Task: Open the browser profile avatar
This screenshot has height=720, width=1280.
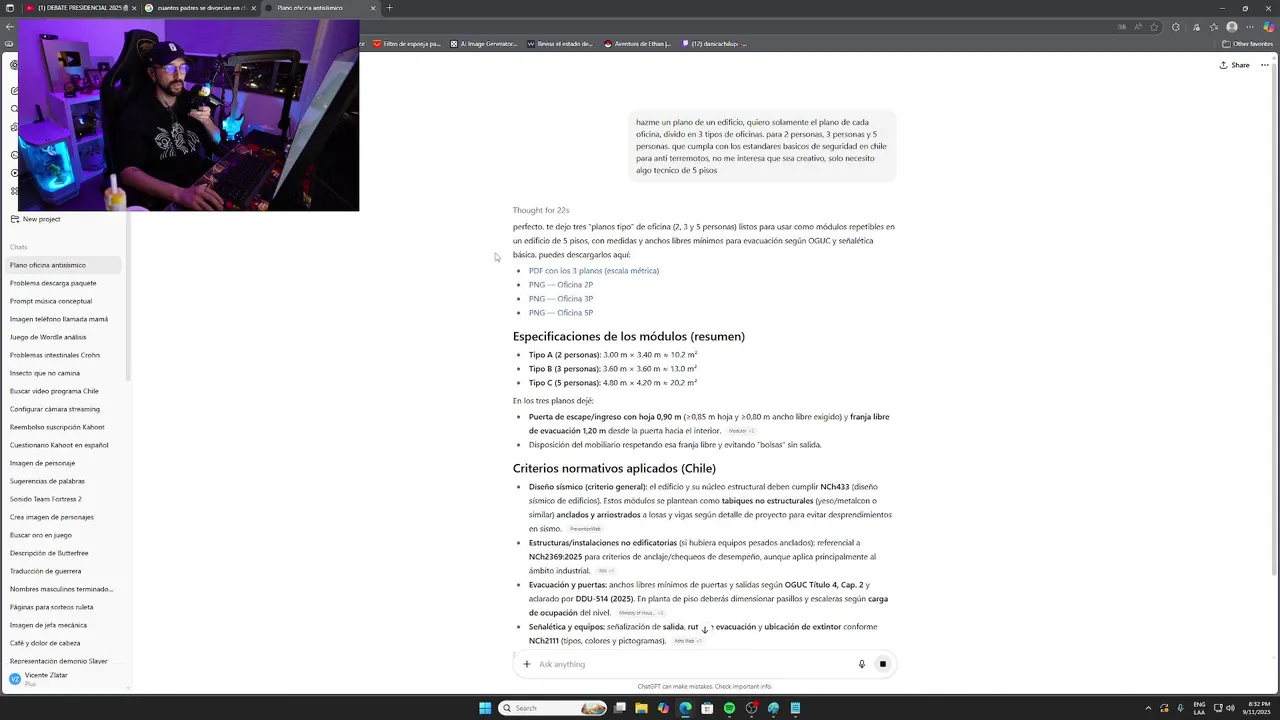Action: [x=1232, y=27]
